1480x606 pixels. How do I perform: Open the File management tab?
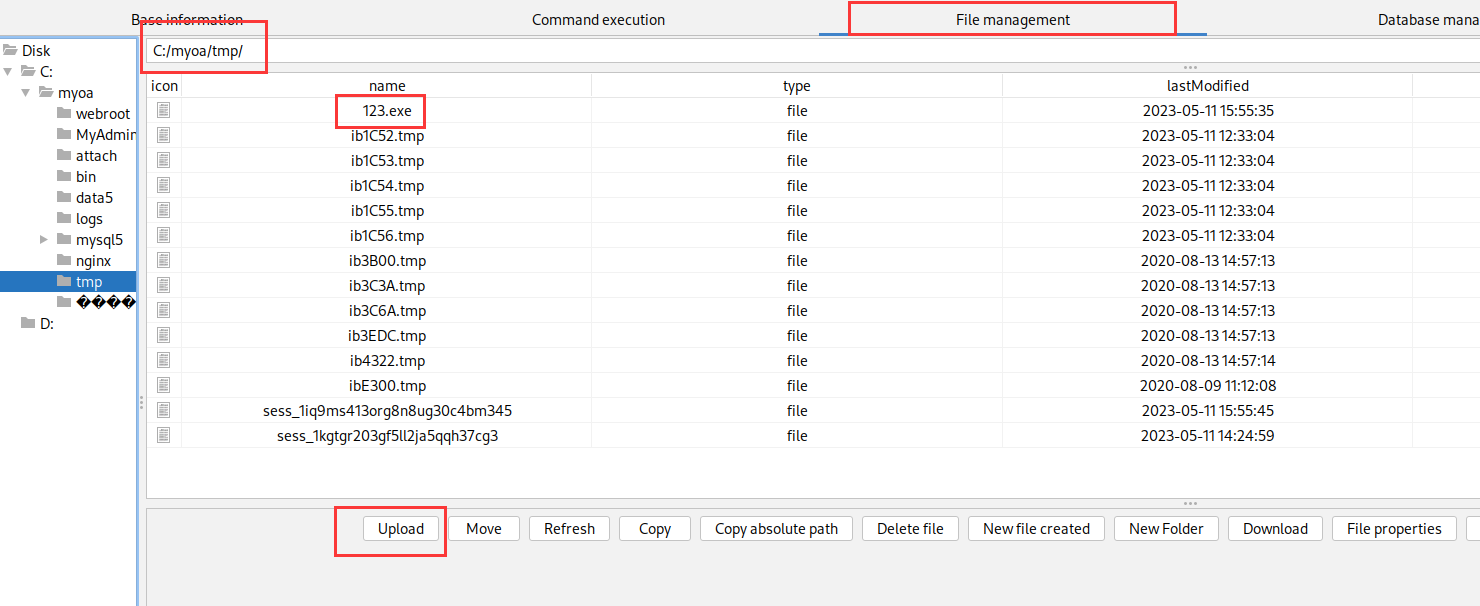click(x=1012, y=19)
